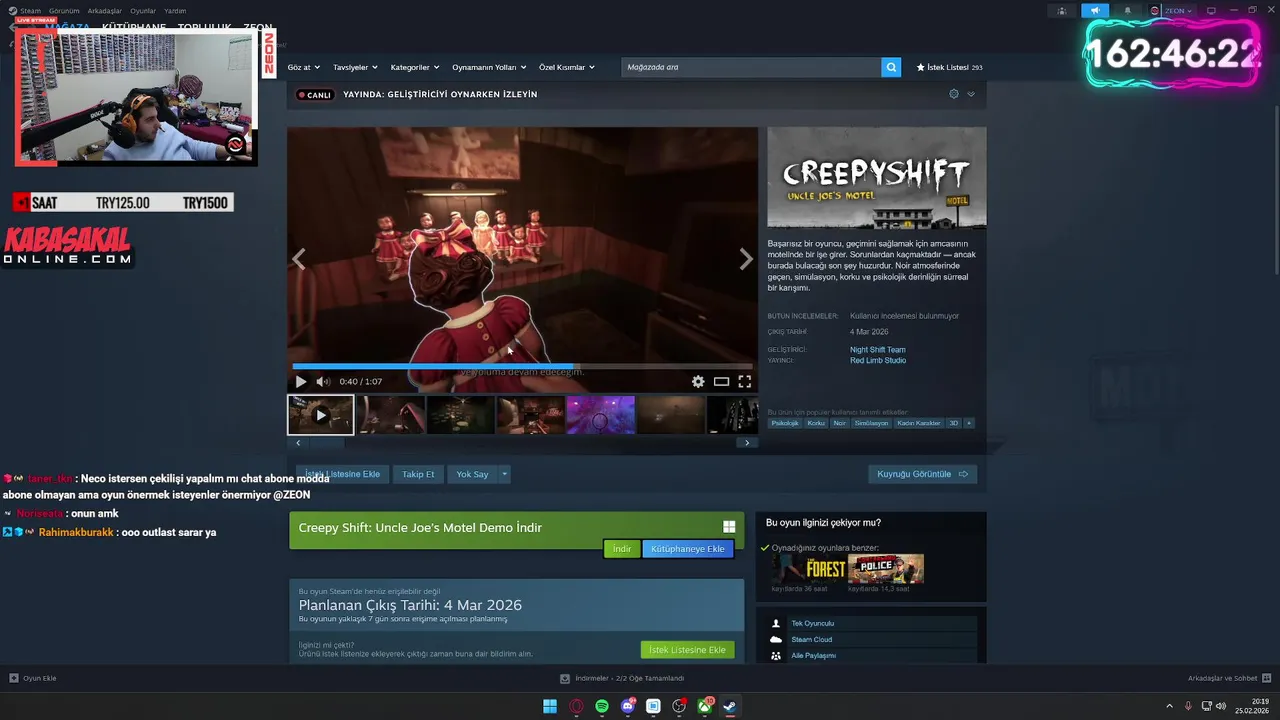The image size is (1280, 720).
Task: Click green İstek Listesine Ekle in release box
Action: (687, 650)
